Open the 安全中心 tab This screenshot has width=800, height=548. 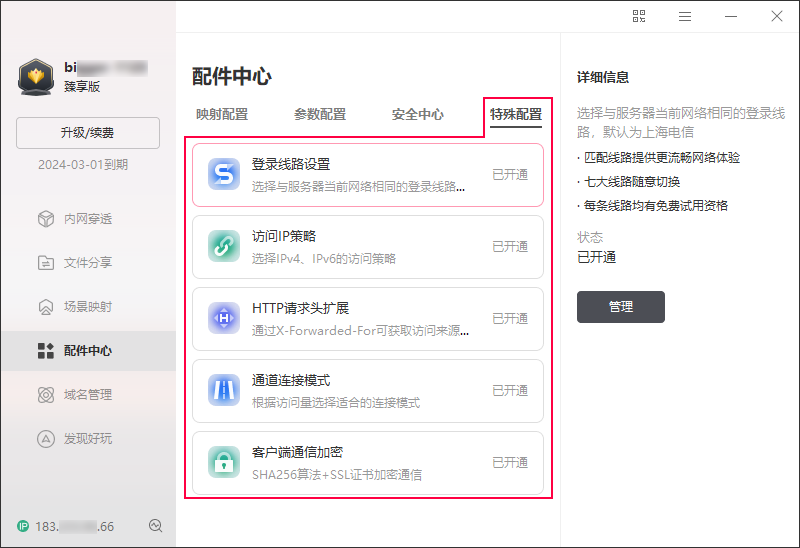click(417, 114)
